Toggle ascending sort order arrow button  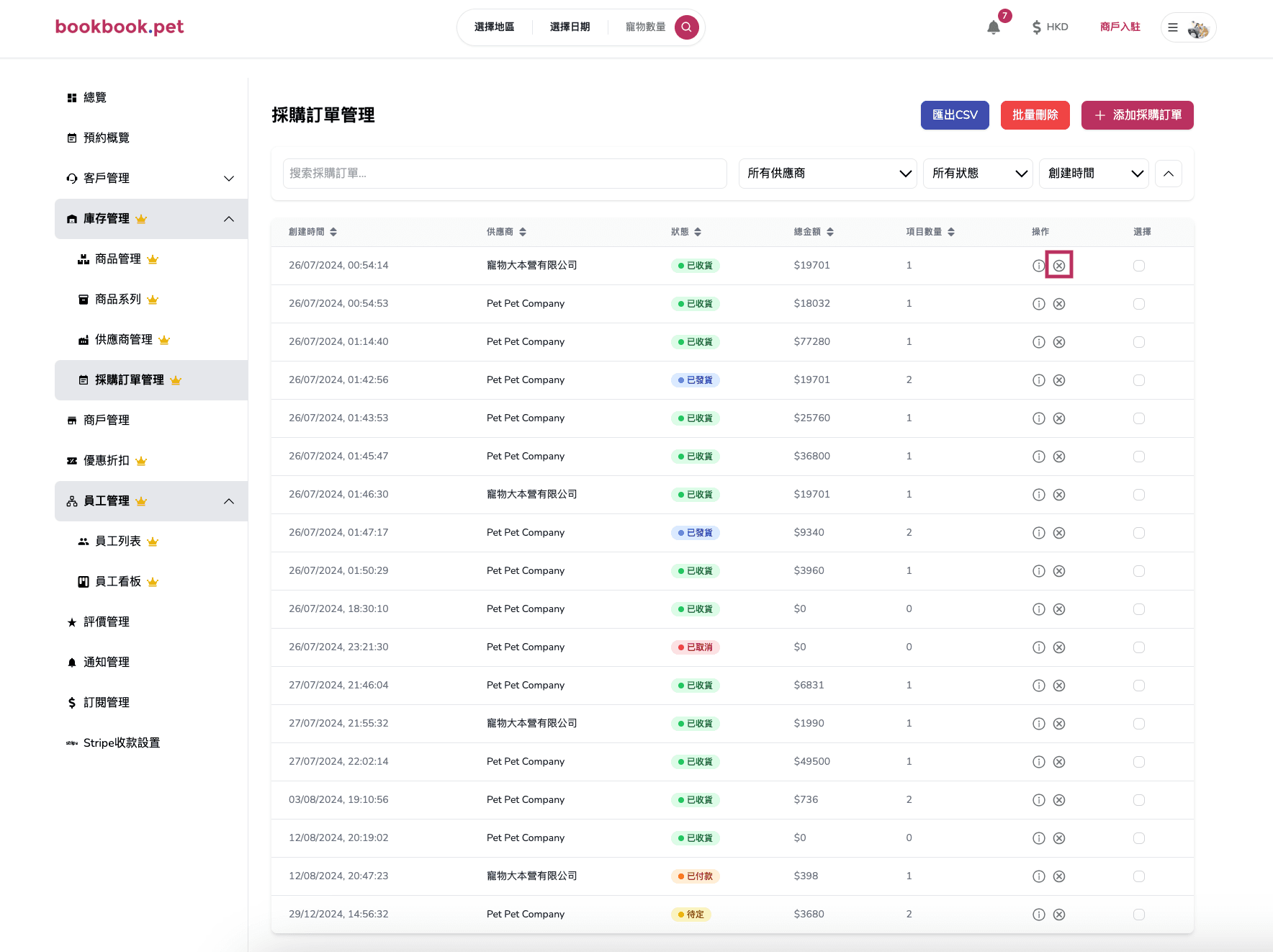click(1169, 174)
